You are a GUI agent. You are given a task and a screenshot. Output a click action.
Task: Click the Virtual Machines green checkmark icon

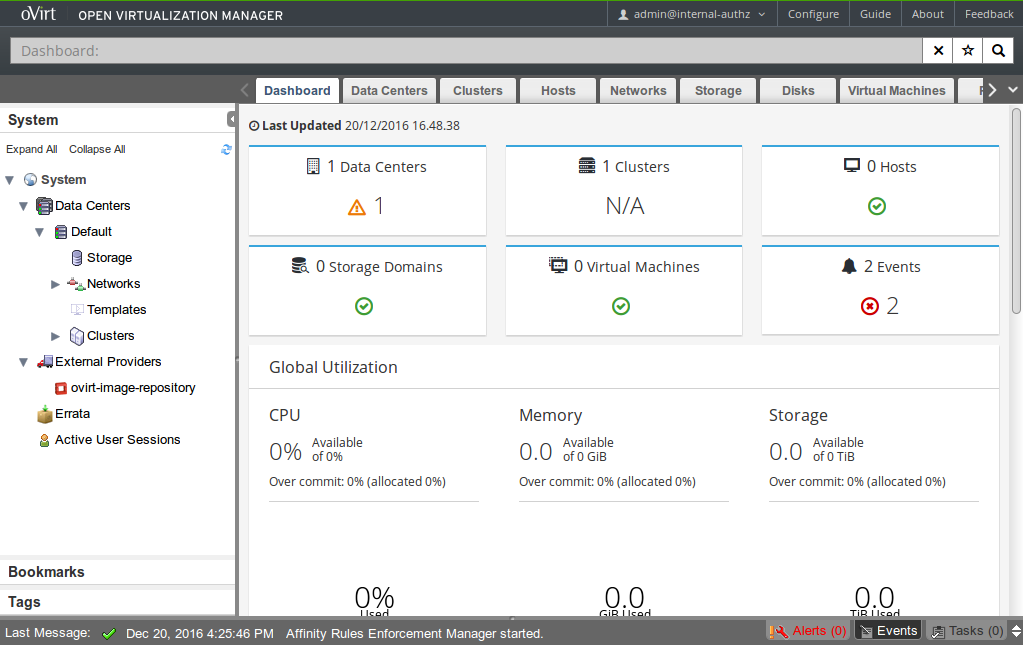pos(621,306)
